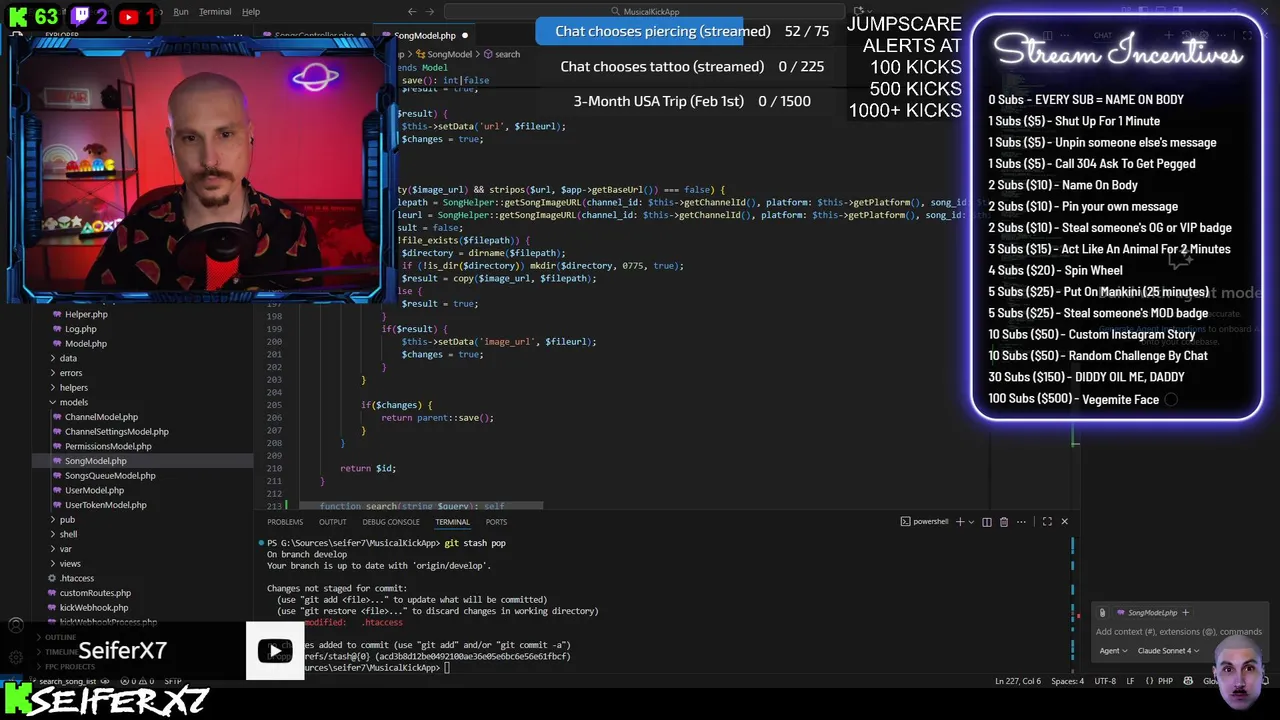Image resolution: width=1280 pixels, height=720 pixels.
Task: Select the powershell terminal profile
Action: [x=924, y=522]
